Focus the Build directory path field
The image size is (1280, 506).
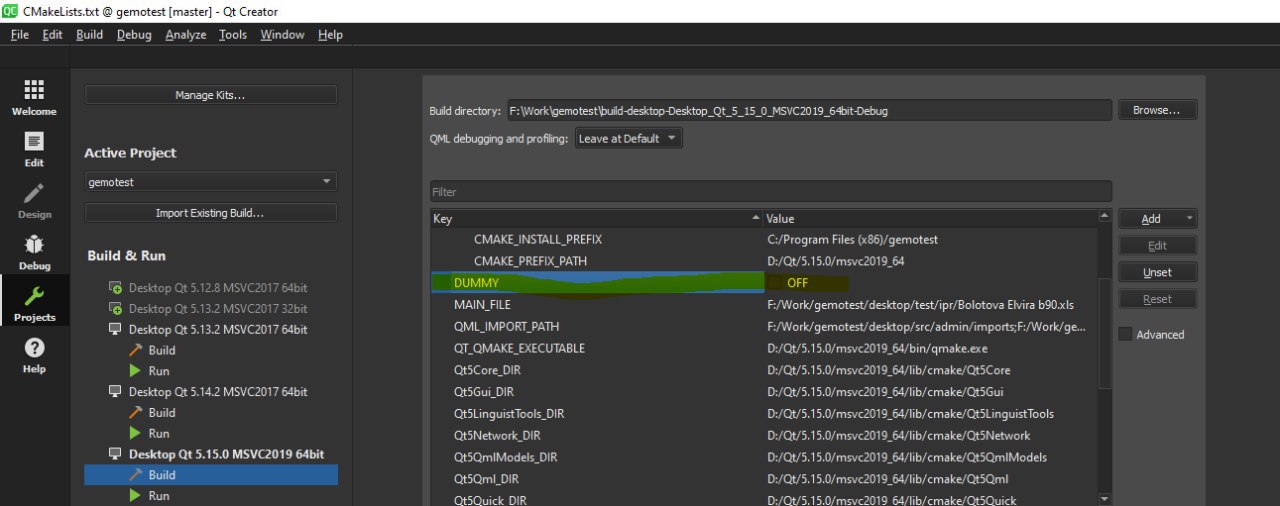(809, 111)
